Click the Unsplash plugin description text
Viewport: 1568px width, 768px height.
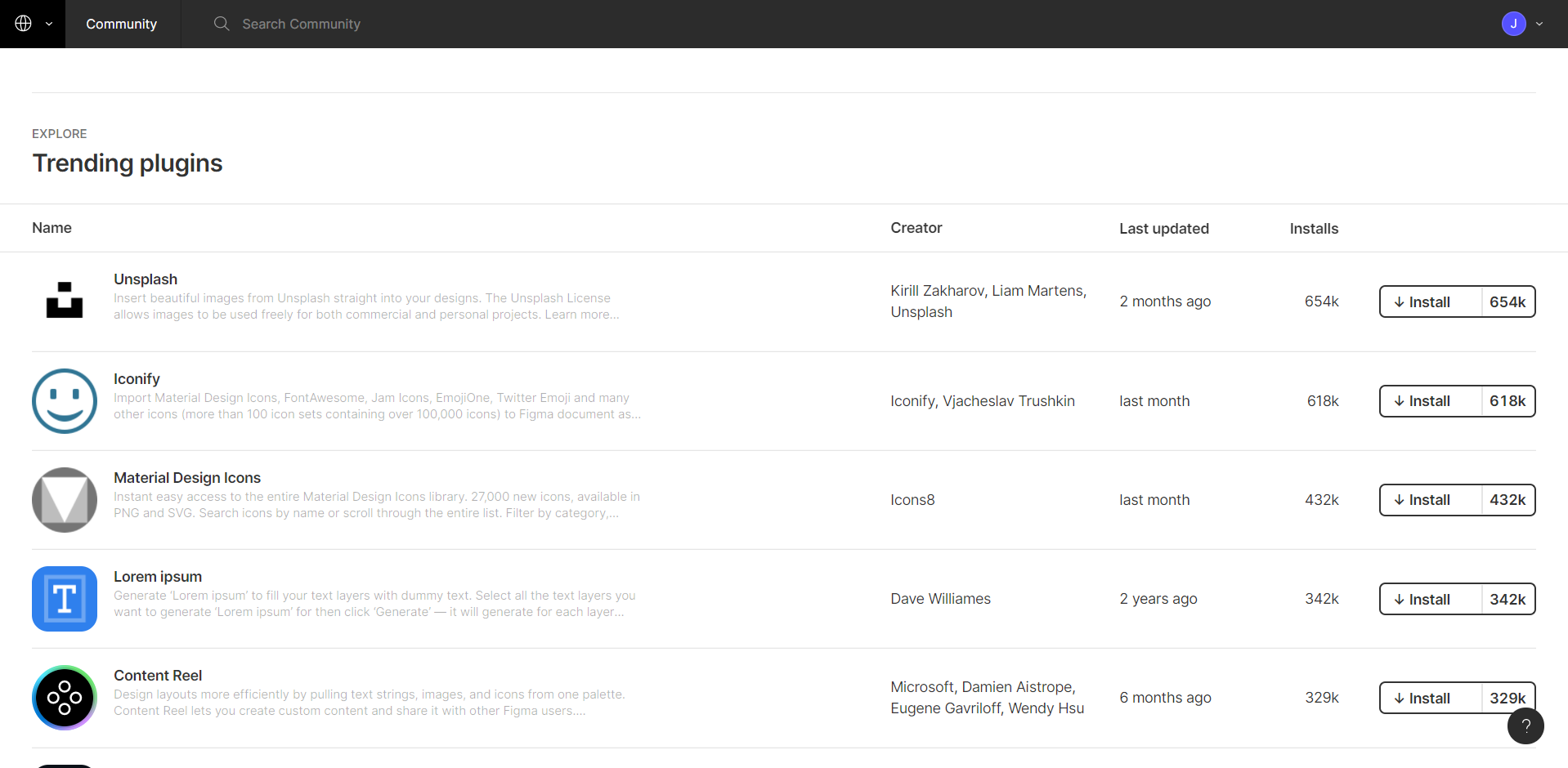point(366,306)
